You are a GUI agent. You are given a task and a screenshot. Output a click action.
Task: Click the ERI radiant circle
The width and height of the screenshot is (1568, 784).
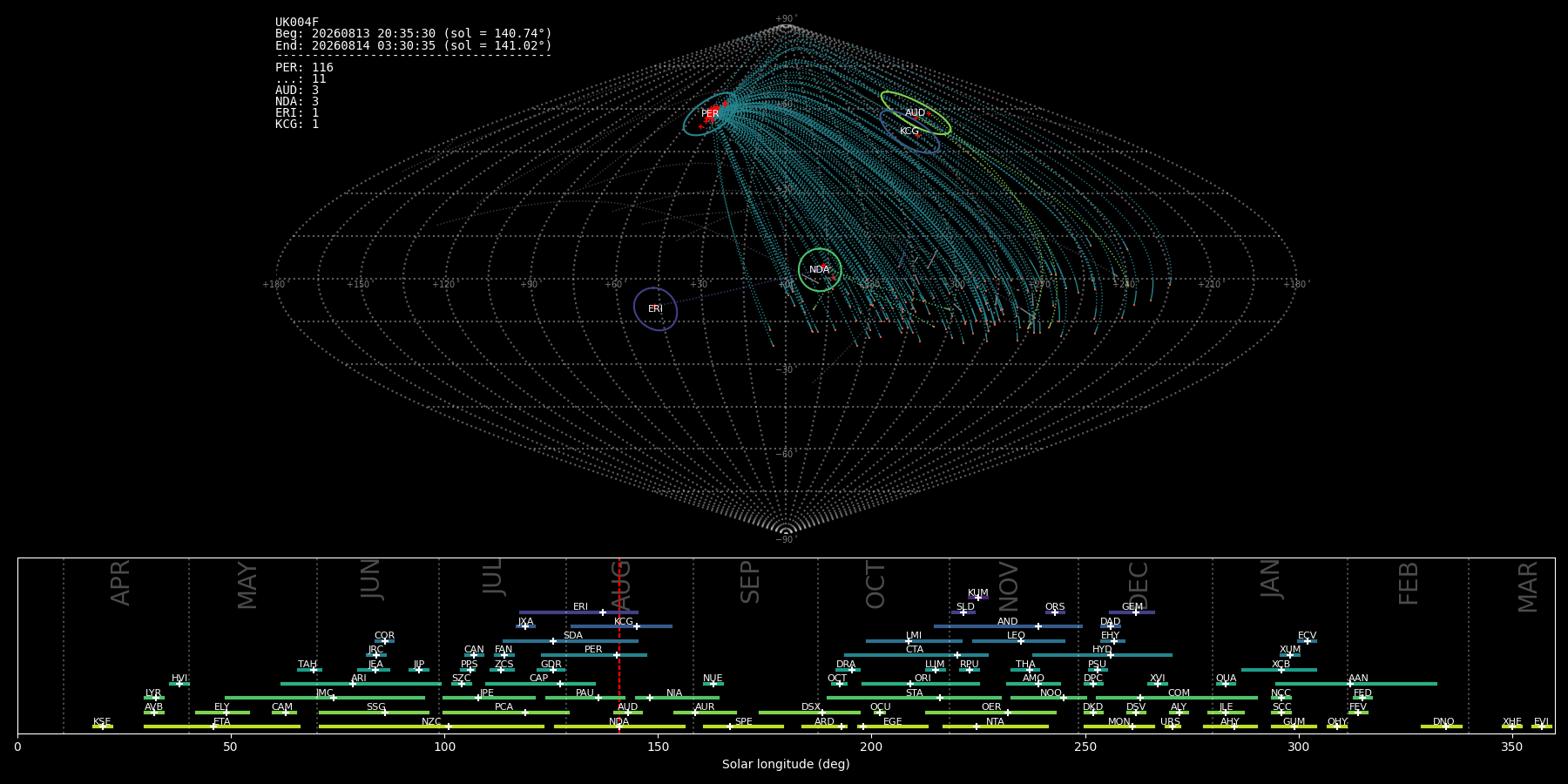(x=655, y=309)
